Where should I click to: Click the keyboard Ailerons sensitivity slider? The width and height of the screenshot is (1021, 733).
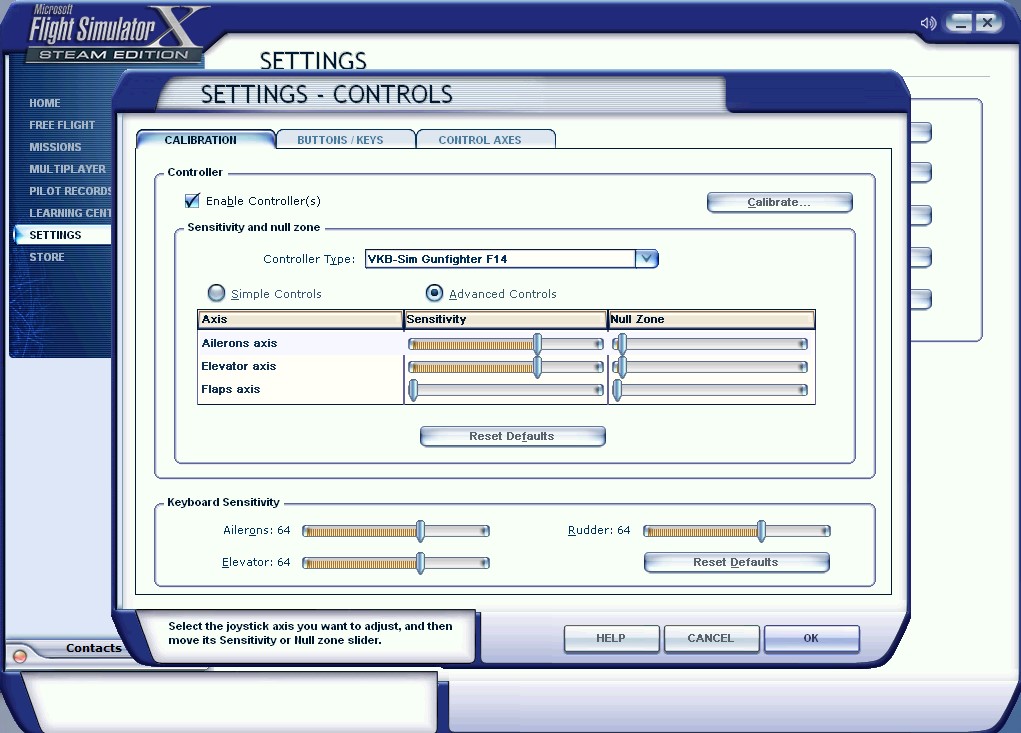click(396, 531)
